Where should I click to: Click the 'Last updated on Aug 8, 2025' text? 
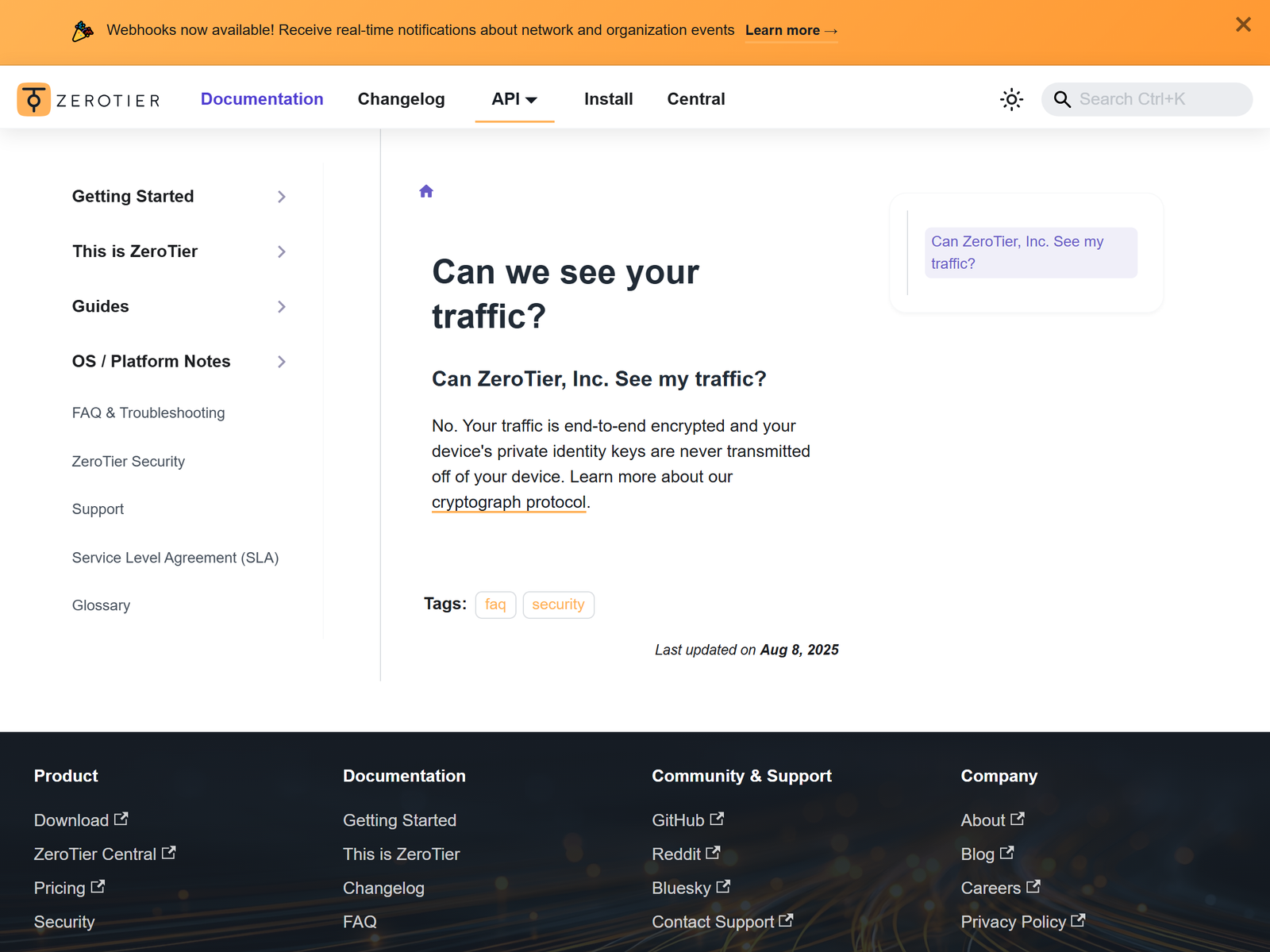(x=747, y=650)
